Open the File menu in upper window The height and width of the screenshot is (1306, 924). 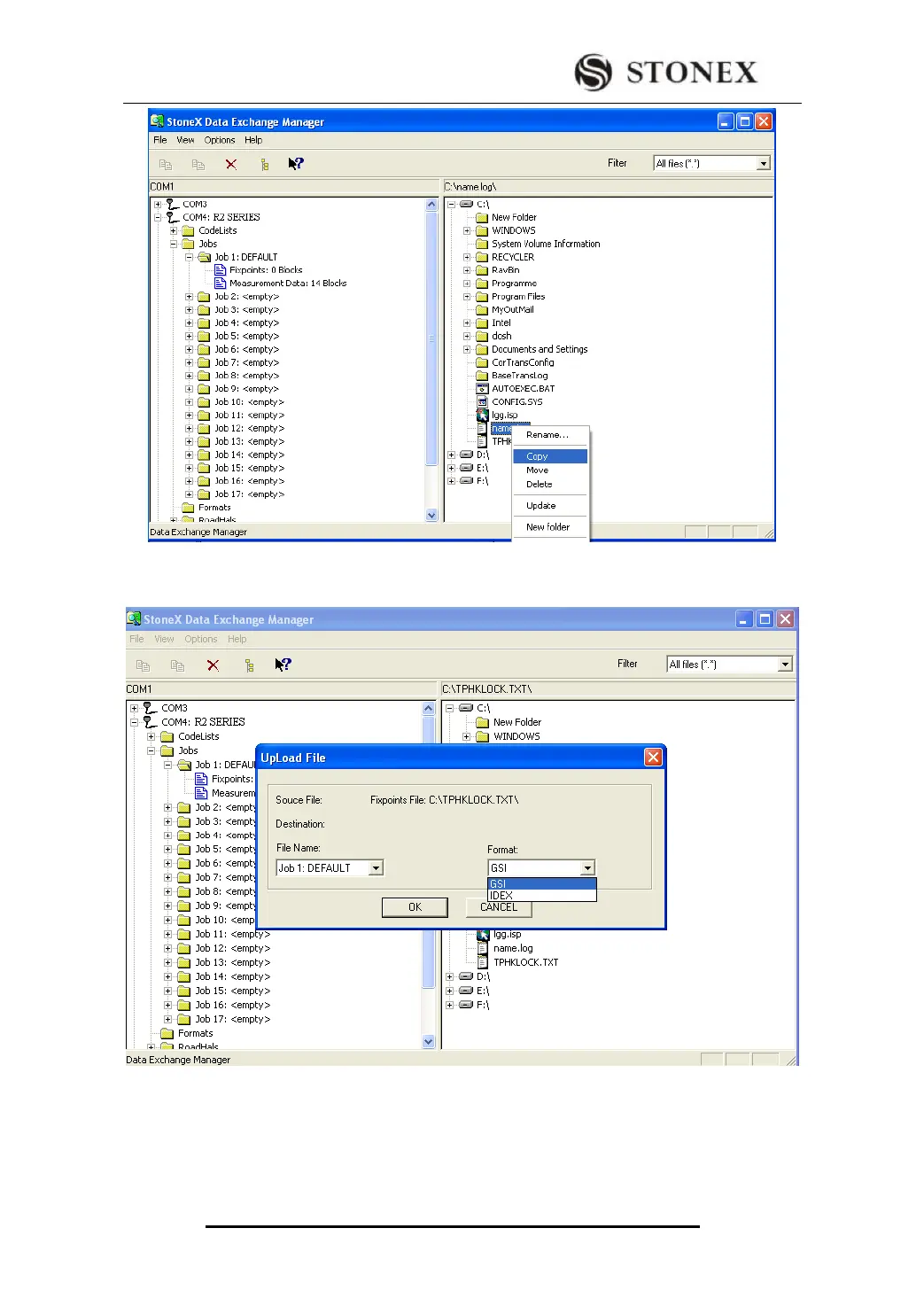[160, 140]
